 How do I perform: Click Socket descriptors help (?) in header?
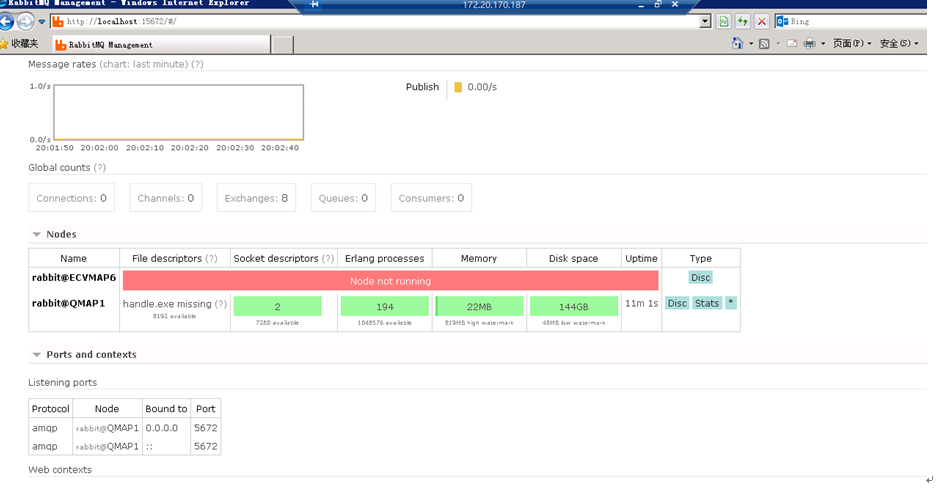tap(328, 258)
